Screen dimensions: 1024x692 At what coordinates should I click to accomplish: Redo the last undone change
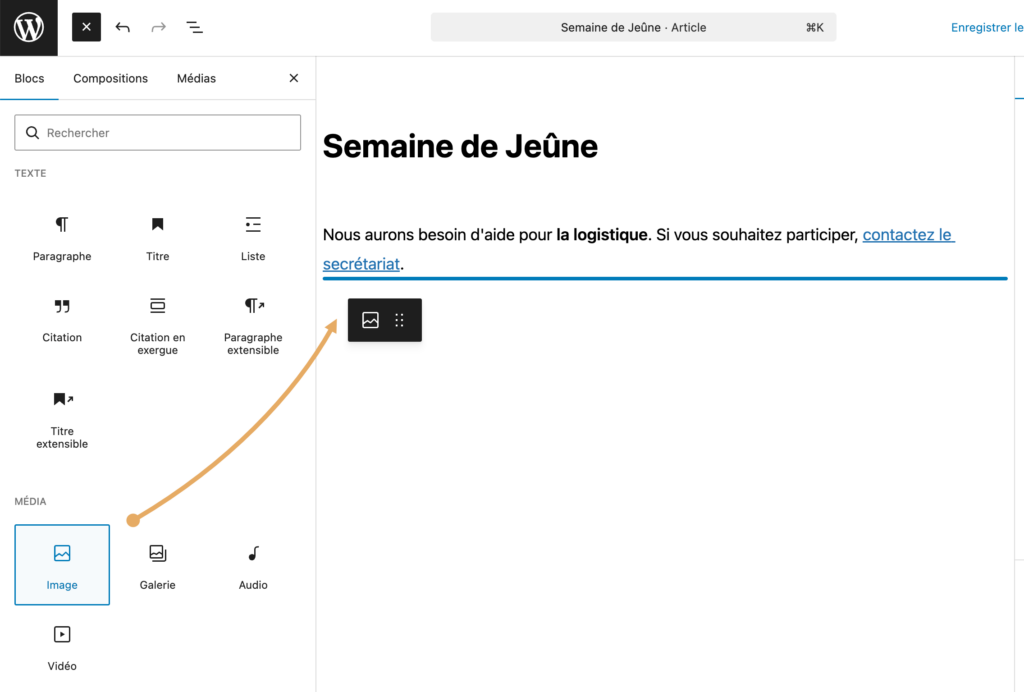click(158, 27)
